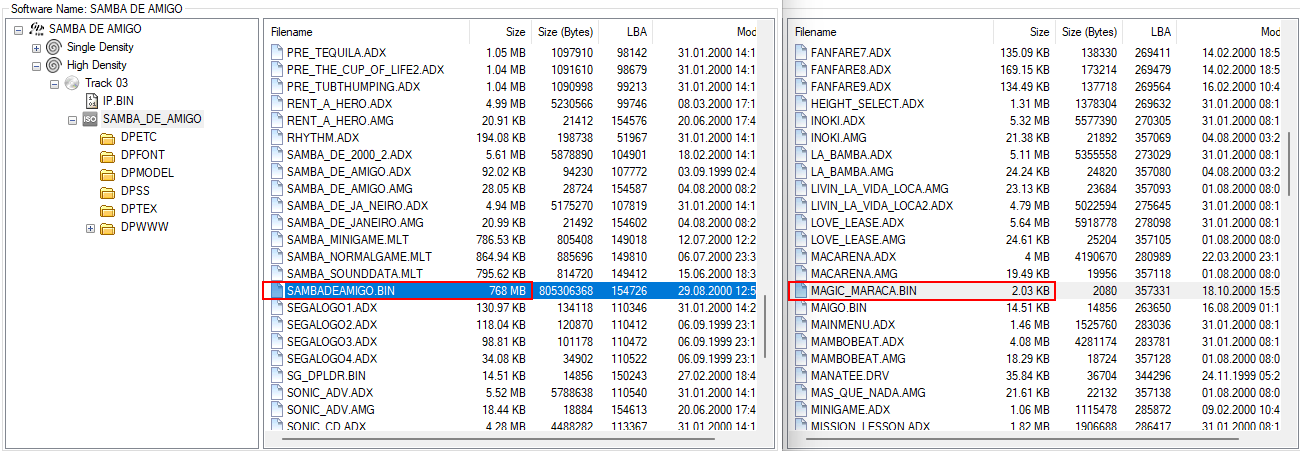Select HEIGHT_SELECT.ADX in right list
Viewport: 1300px width, 451px height.
tap(1040, 103)
